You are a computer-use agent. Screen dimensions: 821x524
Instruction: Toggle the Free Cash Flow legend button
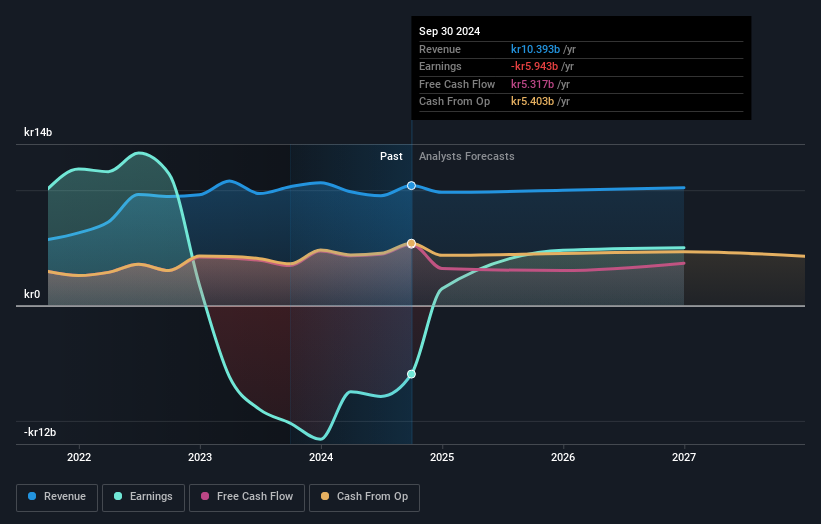pos(247,497)
